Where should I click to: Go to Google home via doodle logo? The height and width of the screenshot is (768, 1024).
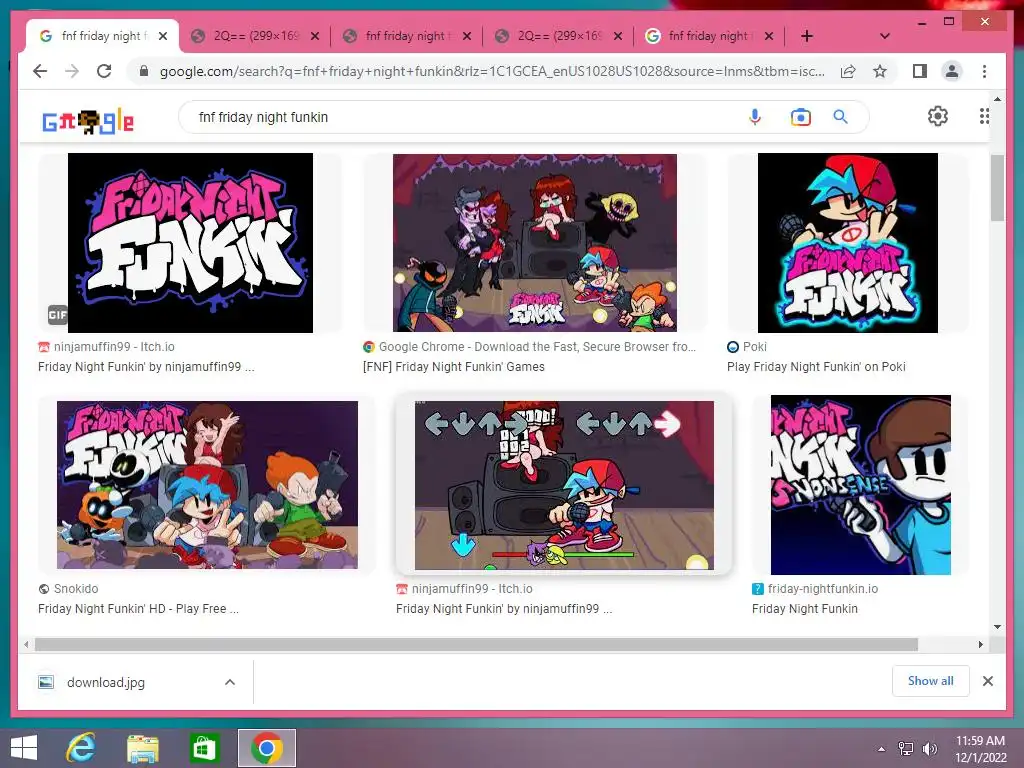click(x=88, y=121)
